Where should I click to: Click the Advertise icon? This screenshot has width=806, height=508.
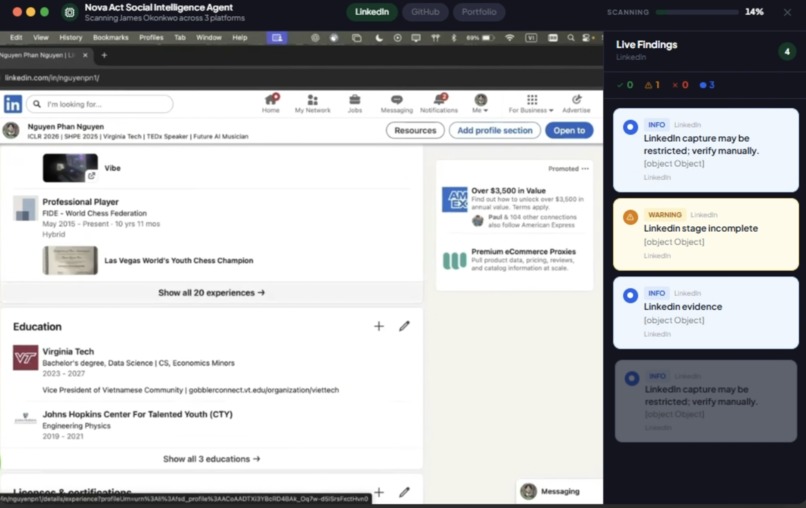tap(576, 99)
